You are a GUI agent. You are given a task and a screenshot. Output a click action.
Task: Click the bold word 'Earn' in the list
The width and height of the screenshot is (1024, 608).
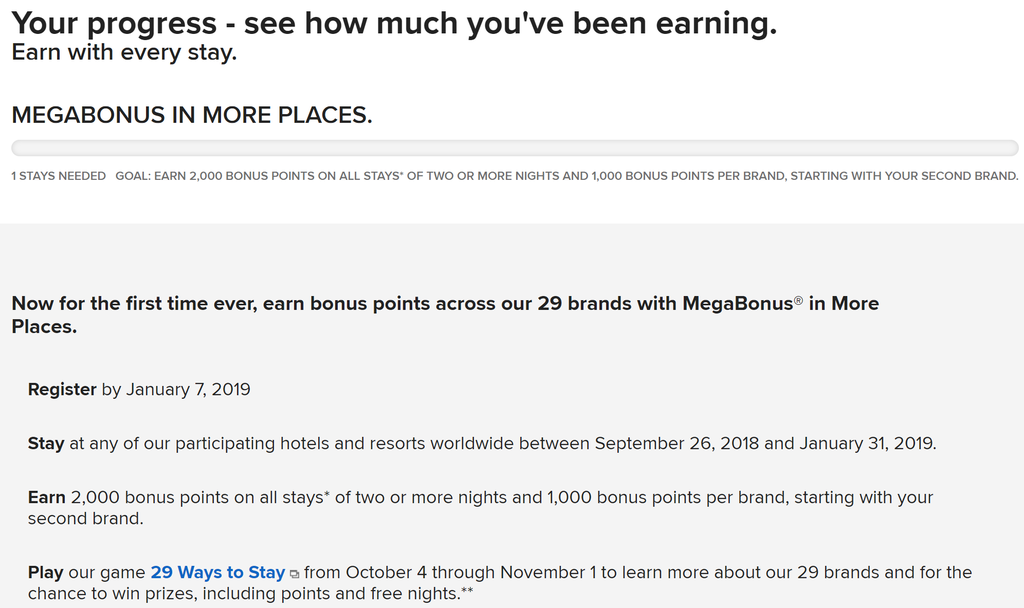[x=47, y=497]
